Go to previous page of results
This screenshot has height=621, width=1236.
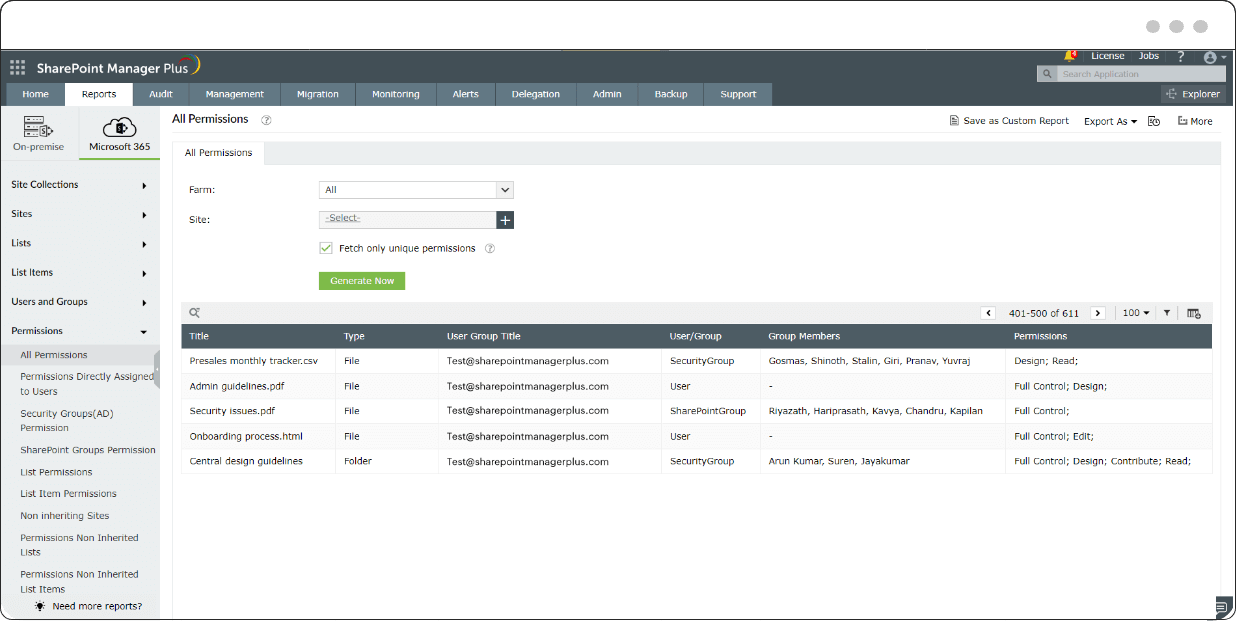pos(989,313)
